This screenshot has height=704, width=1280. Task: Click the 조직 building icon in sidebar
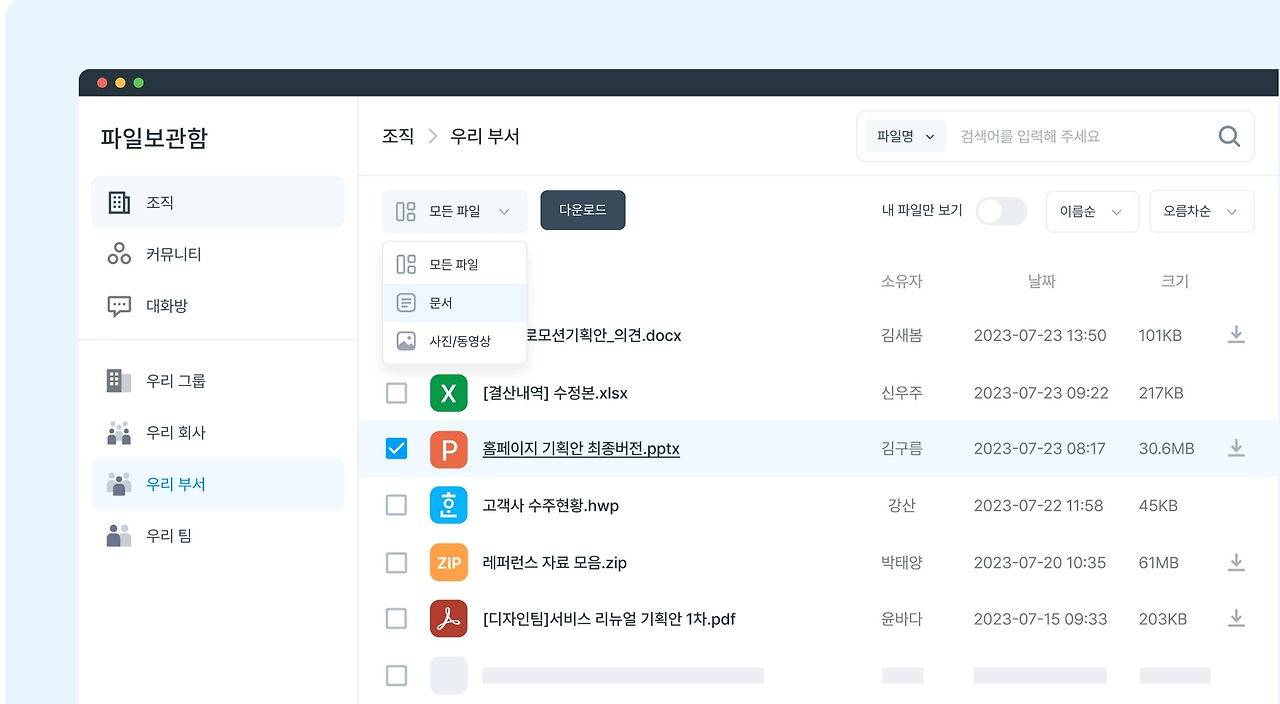point(119,202)
